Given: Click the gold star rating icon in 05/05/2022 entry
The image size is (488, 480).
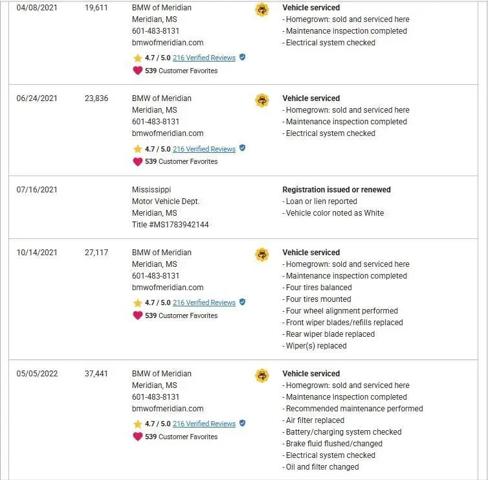Looking at the screenshot, I should (138, 424).
